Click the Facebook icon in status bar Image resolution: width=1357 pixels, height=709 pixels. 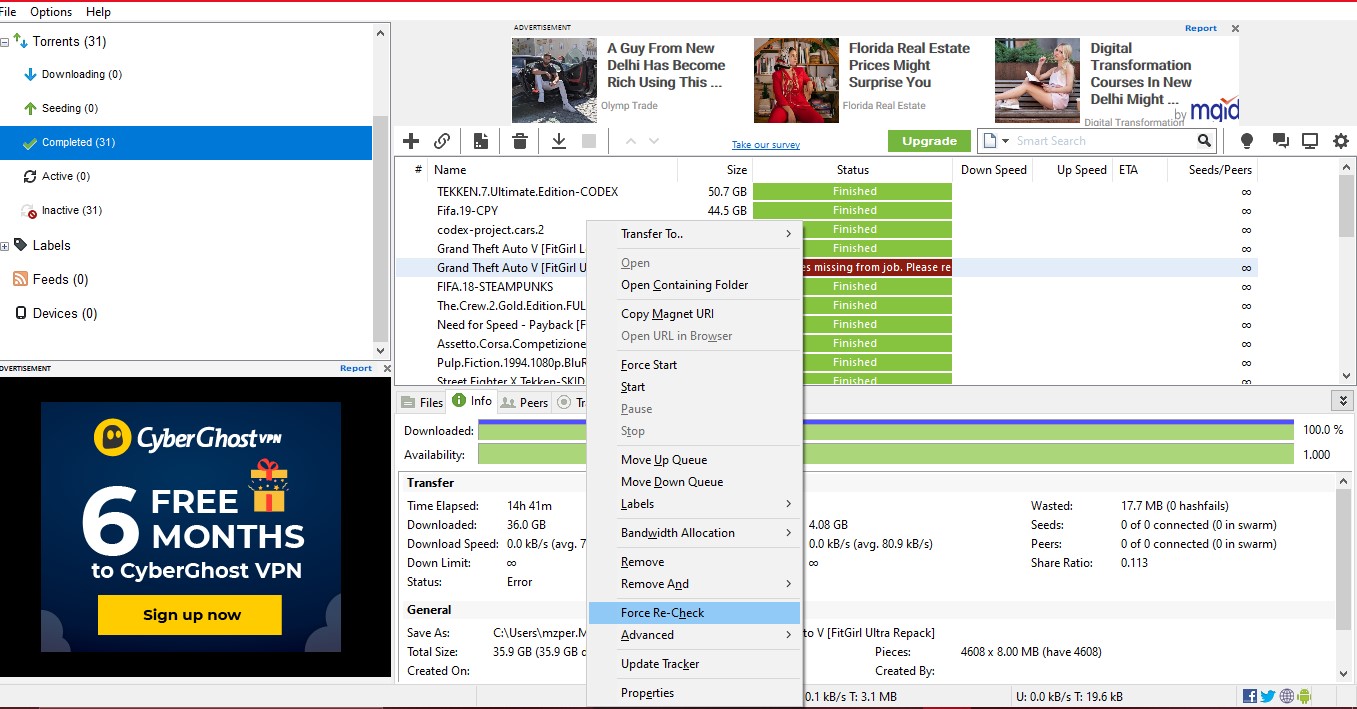coord(1250,696)
